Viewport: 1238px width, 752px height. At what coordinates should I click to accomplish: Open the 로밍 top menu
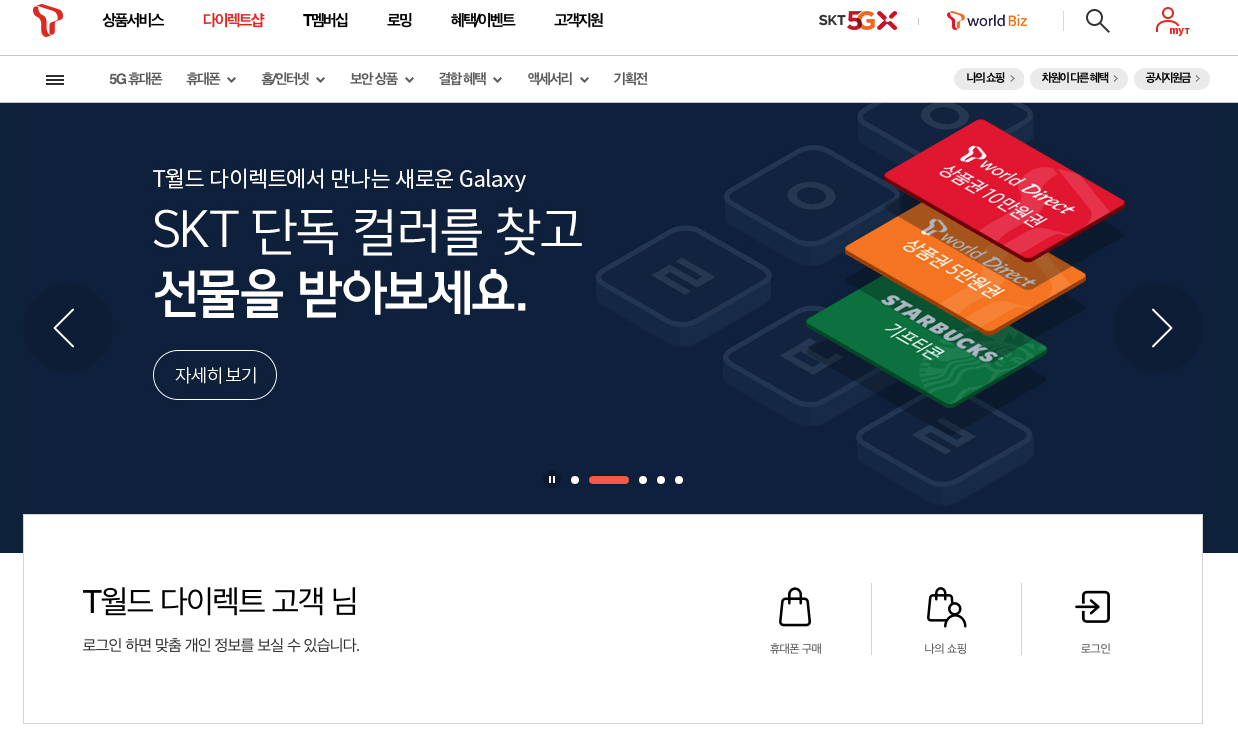point(399,20)
